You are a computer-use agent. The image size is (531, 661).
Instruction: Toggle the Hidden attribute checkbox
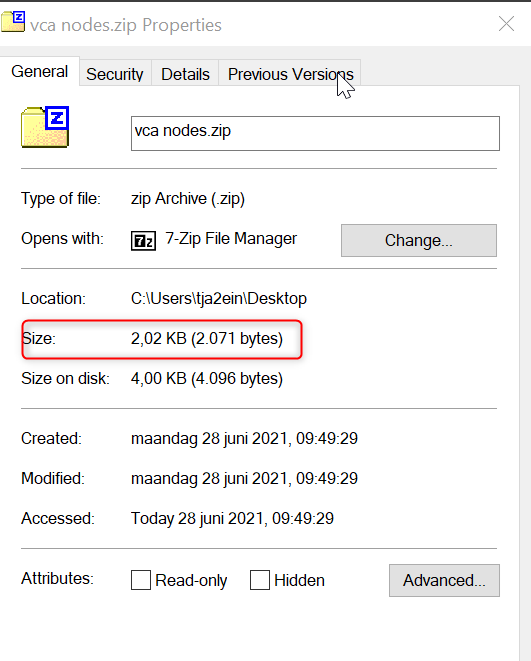tap(260, 580)
